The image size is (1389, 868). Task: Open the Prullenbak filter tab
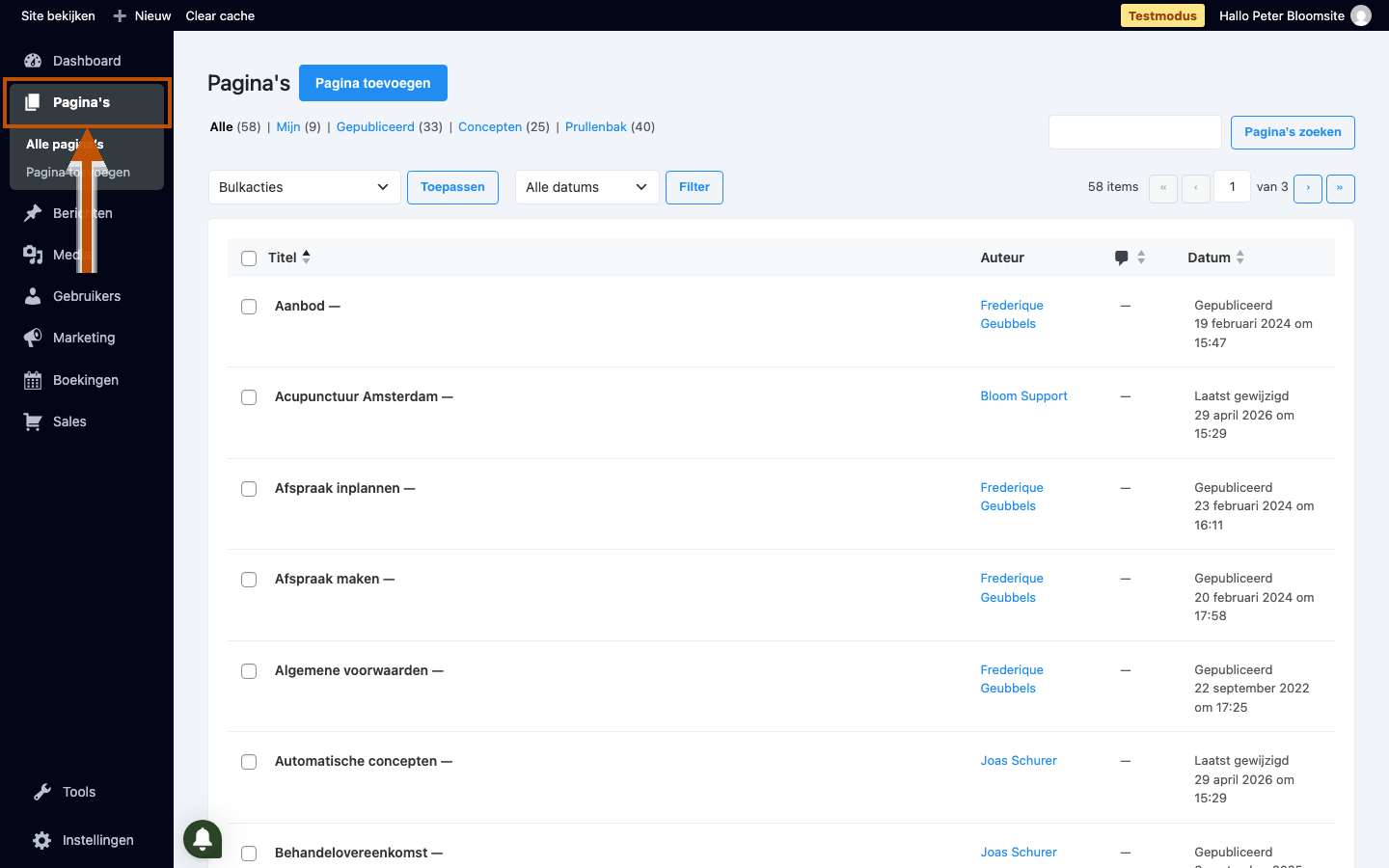(x=596, y=126)
